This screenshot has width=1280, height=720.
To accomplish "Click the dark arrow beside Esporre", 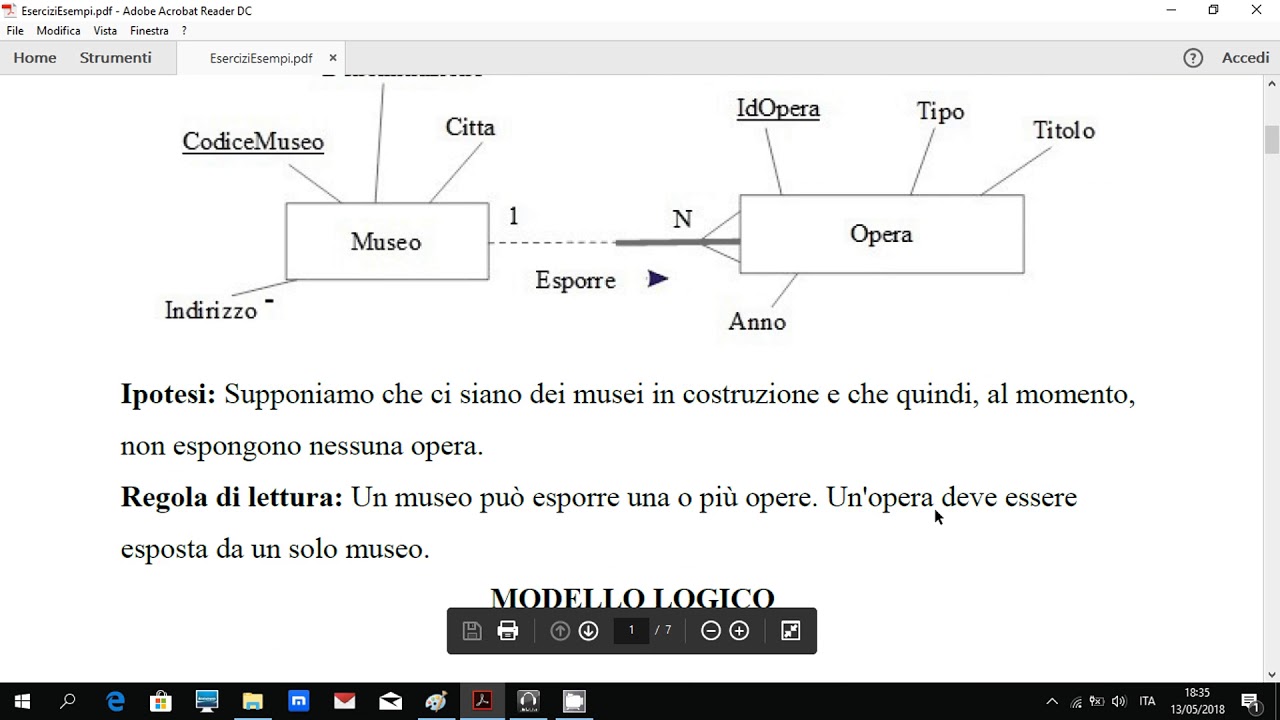I will (x=657, y=279).
